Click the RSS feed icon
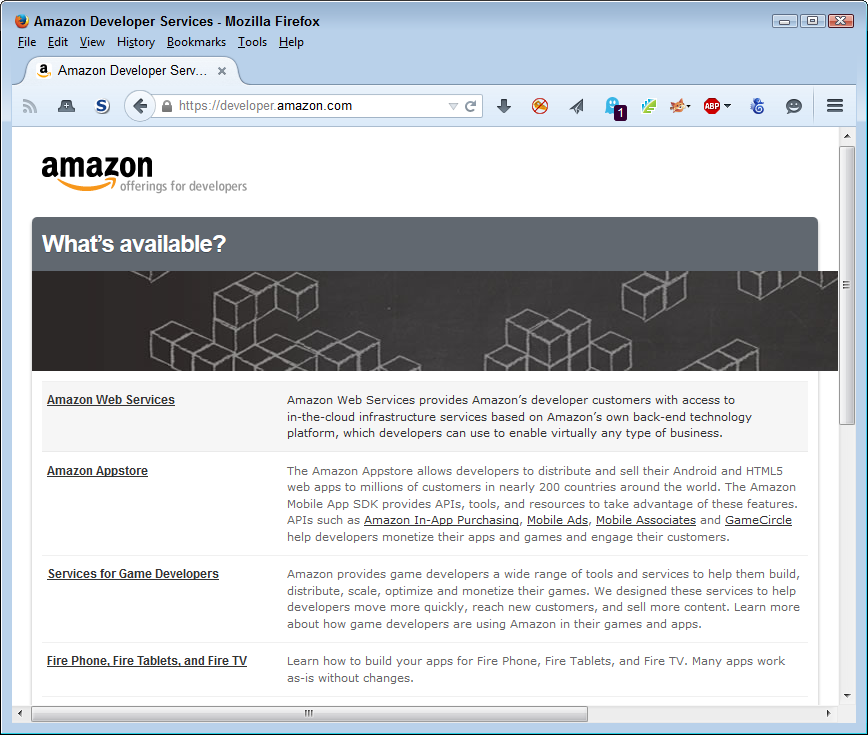868x735 pixels. [29, 105]
